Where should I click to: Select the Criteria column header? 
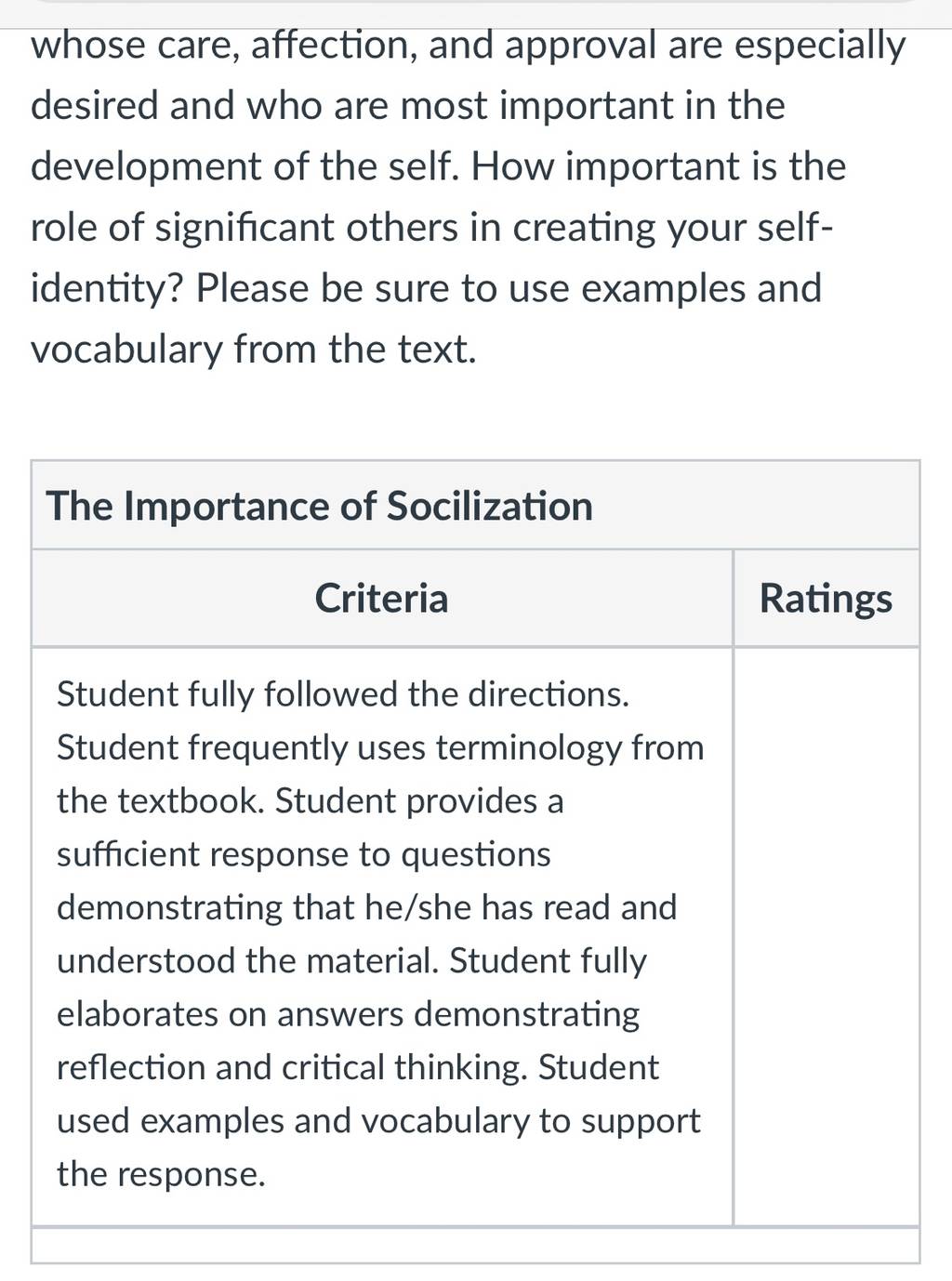point(381,598)
